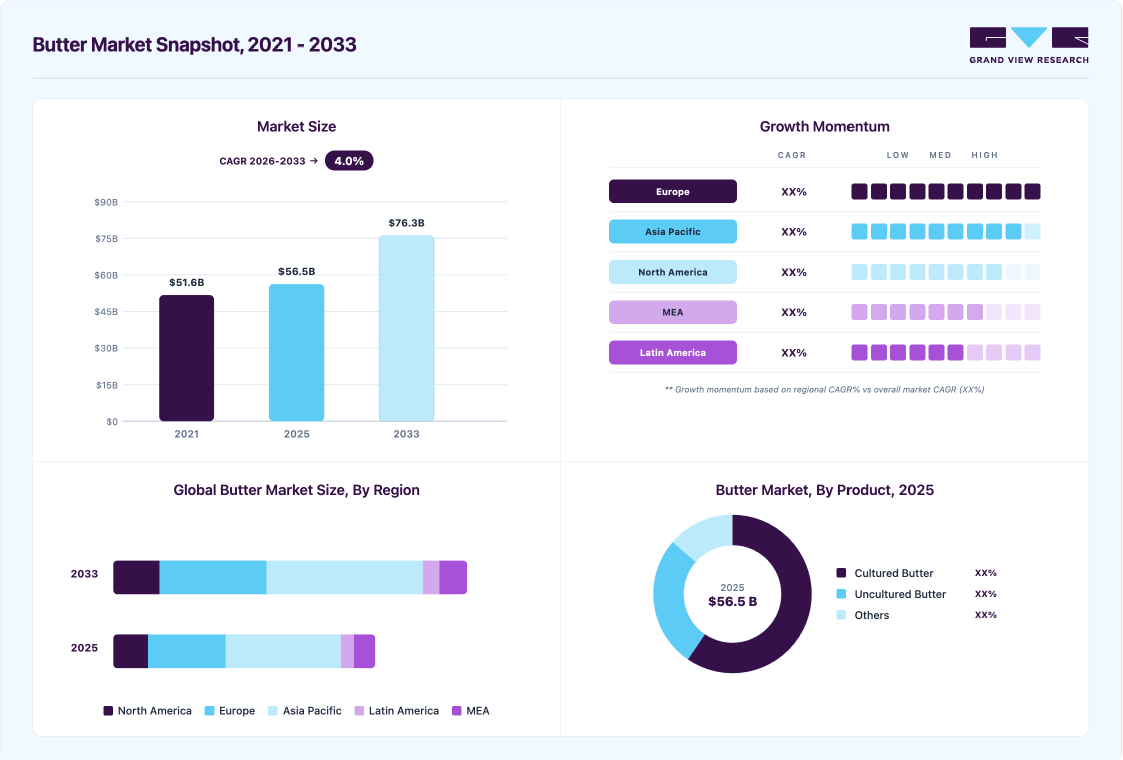
Task: Select the 2033 North America stacked bar segment
Action: [x=136, y=577]
